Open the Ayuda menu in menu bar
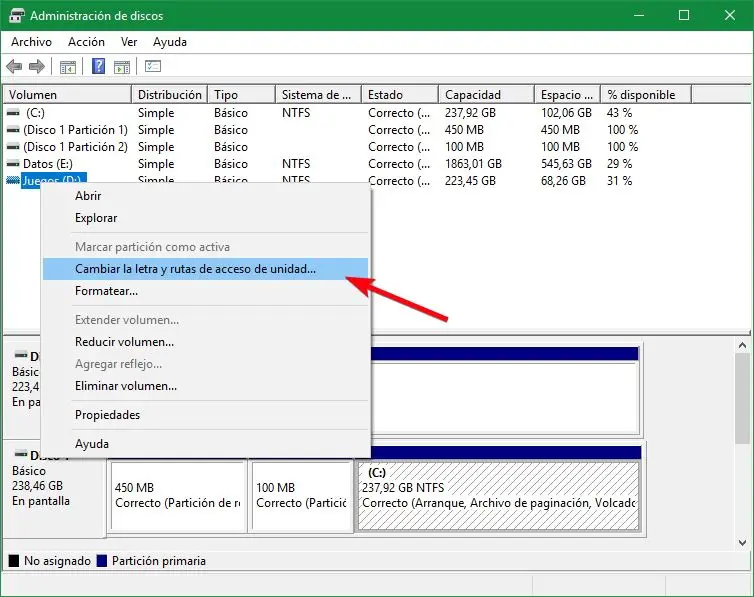Viewport: 754px width, 597px height. tap(170, 42)
